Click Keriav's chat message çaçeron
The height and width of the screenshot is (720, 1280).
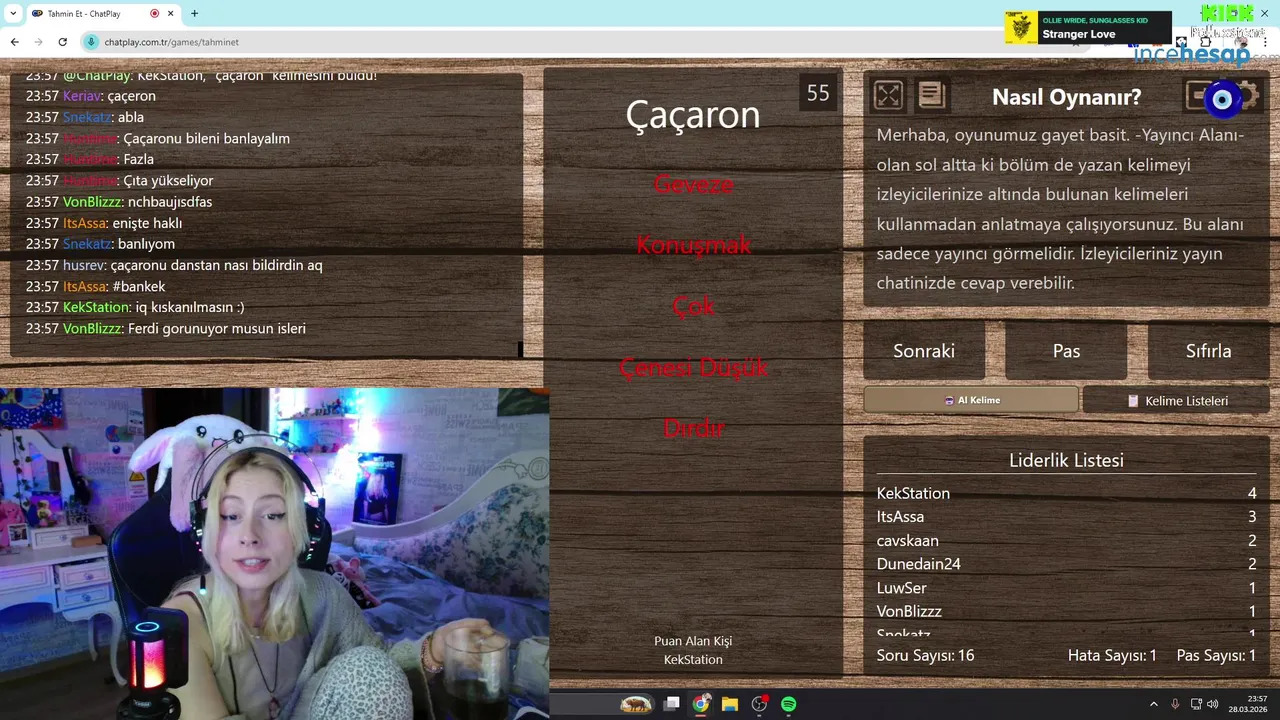pyautogui.click(x=131, y=96)
